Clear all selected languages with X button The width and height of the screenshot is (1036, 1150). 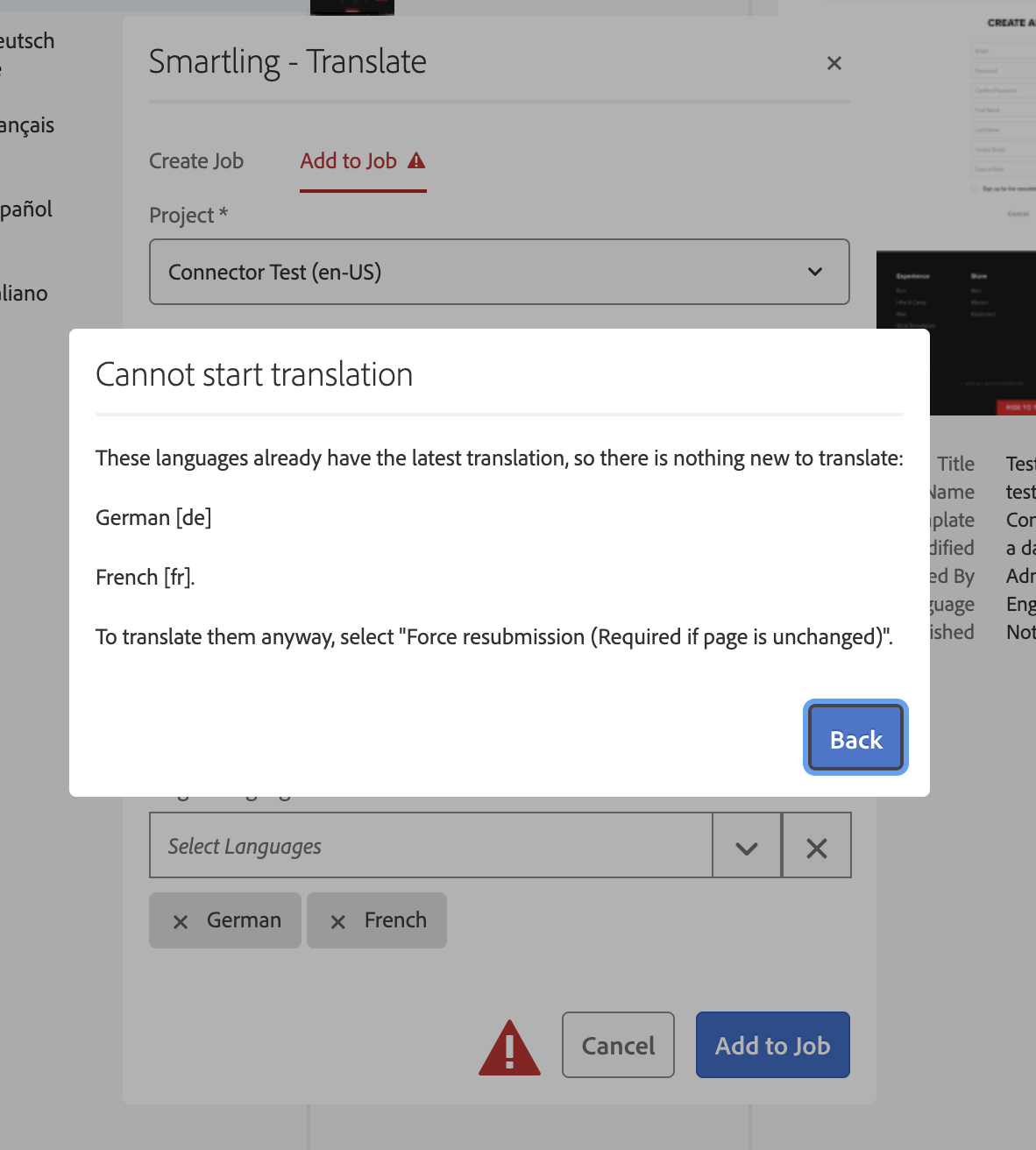(x=816, y=847)
